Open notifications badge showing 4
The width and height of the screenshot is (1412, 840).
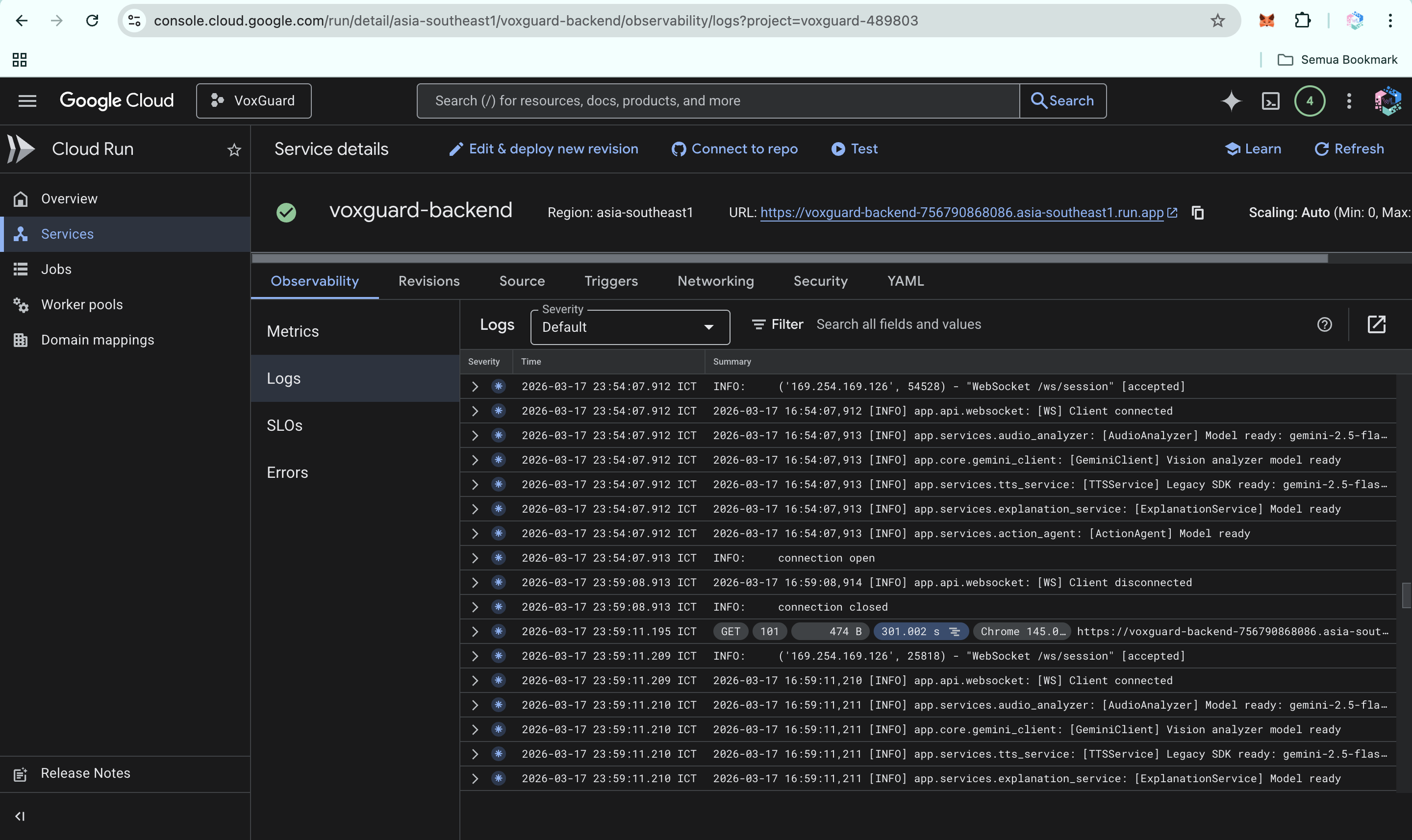(1309, 101)
